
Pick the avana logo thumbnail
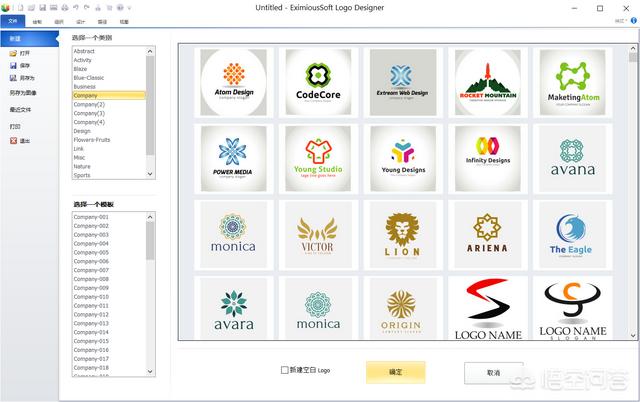[x=573, y=158]
